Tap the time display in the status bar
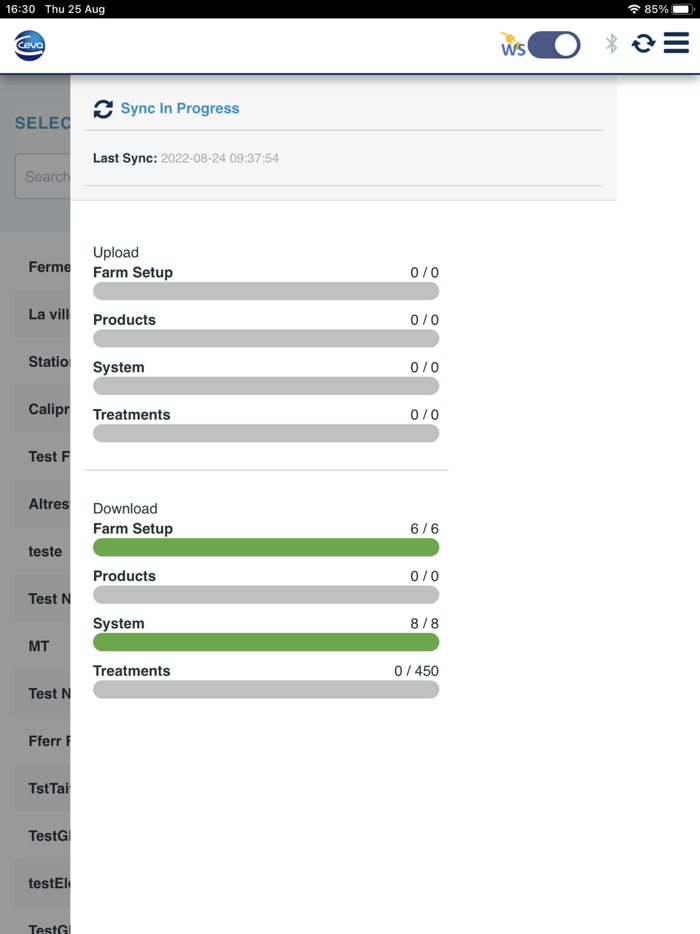700x934 pixels. [x=16, y=9]
